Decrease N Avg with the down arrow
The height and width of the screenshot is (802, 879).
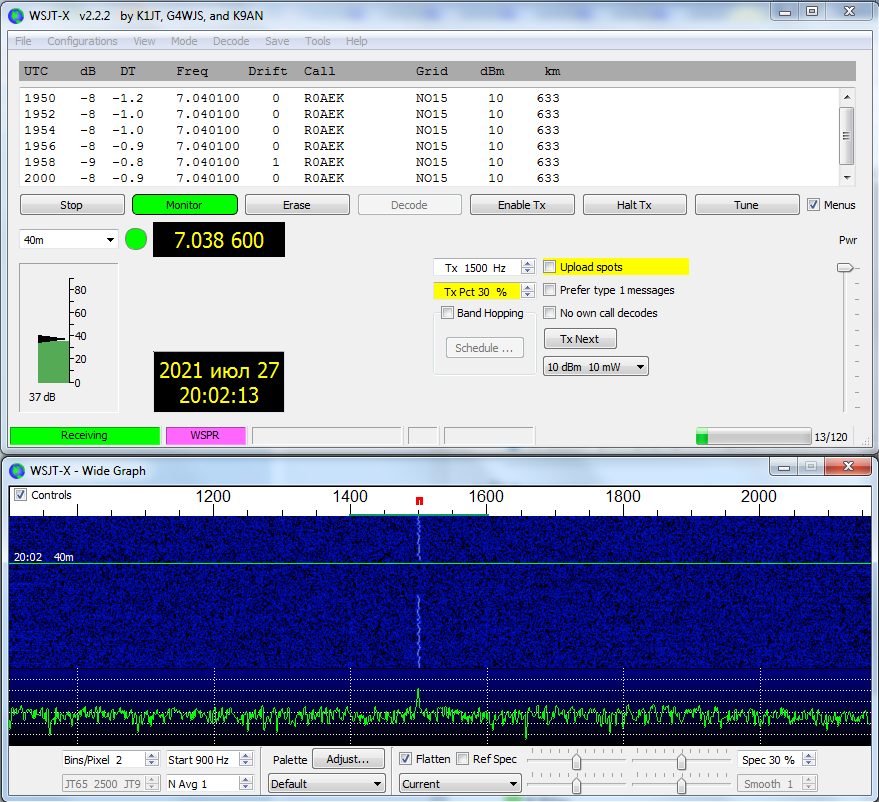pos(246,787)
